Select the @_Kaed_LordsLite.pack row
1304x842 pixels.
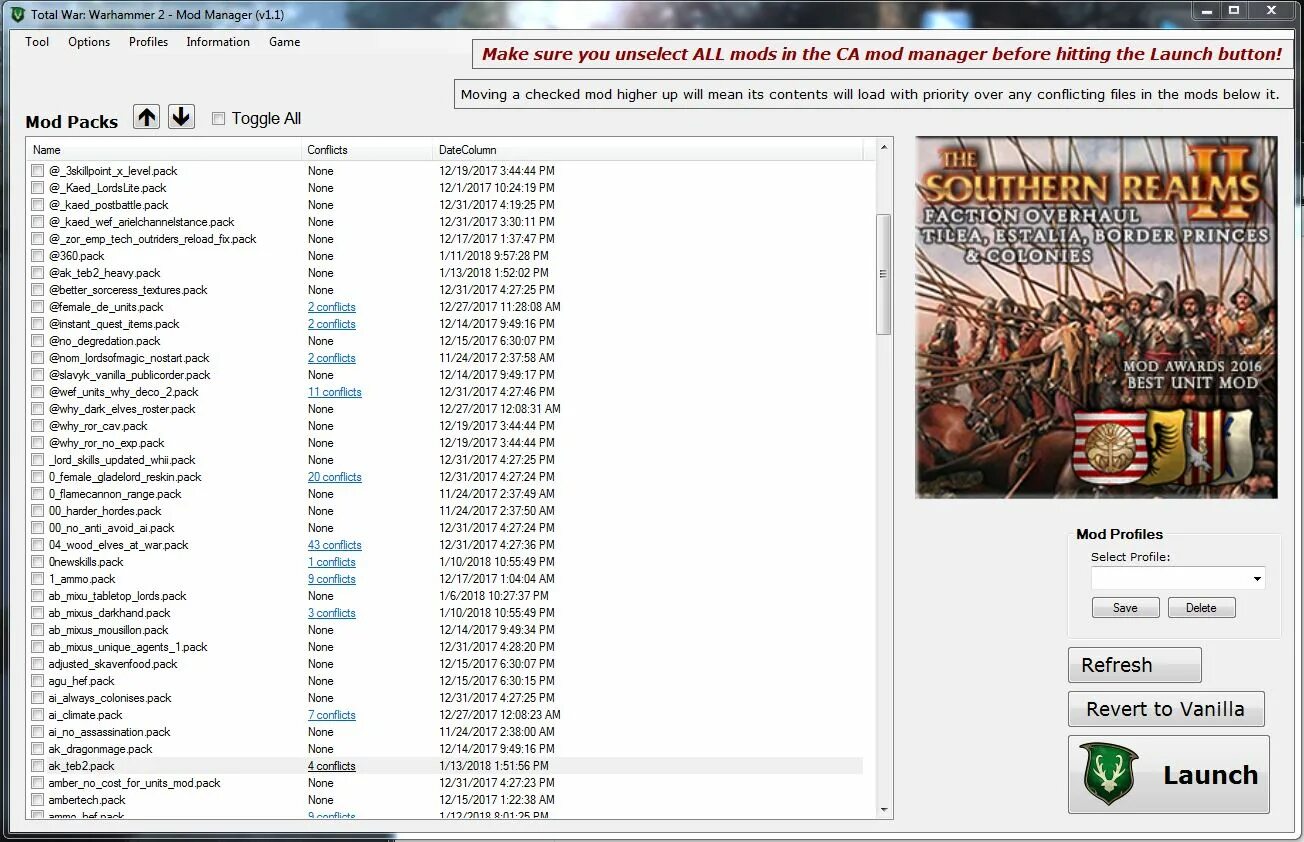(445, 188)
